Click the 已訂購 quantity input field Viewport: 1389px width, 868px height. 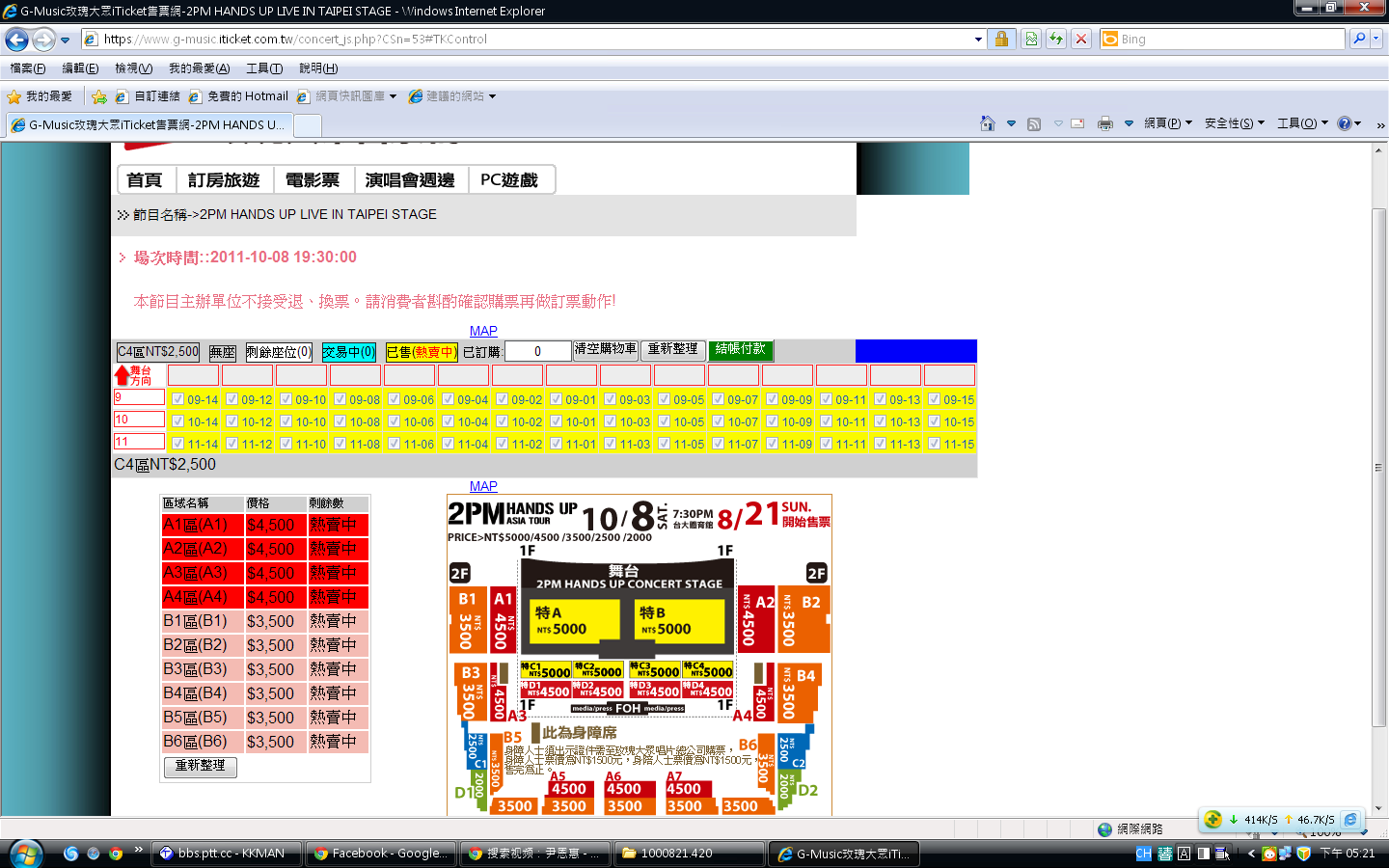point(538,352)
